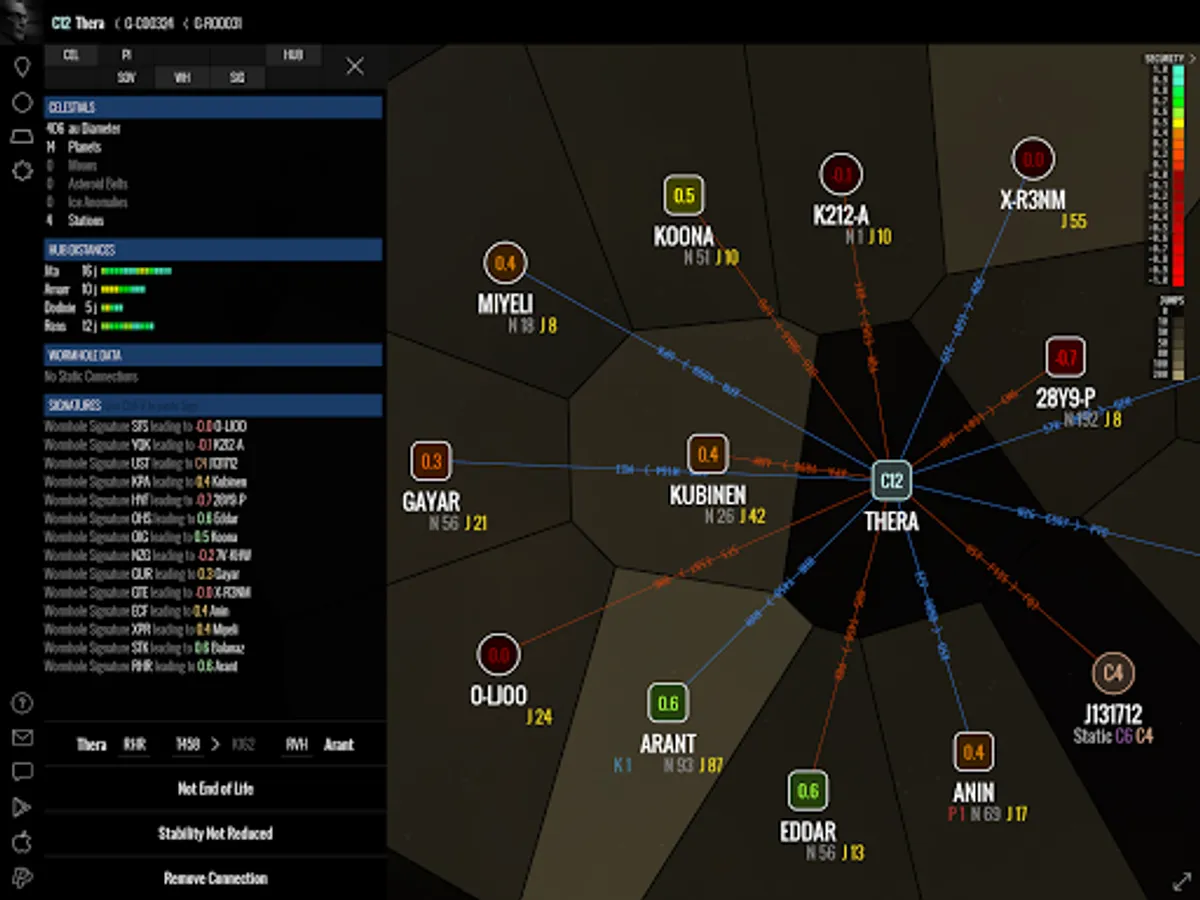This screenshot has width=1200, height=900.
Task: Edit the RVH destination signature field
Action: pyautogui.click(x=297, y=745)
